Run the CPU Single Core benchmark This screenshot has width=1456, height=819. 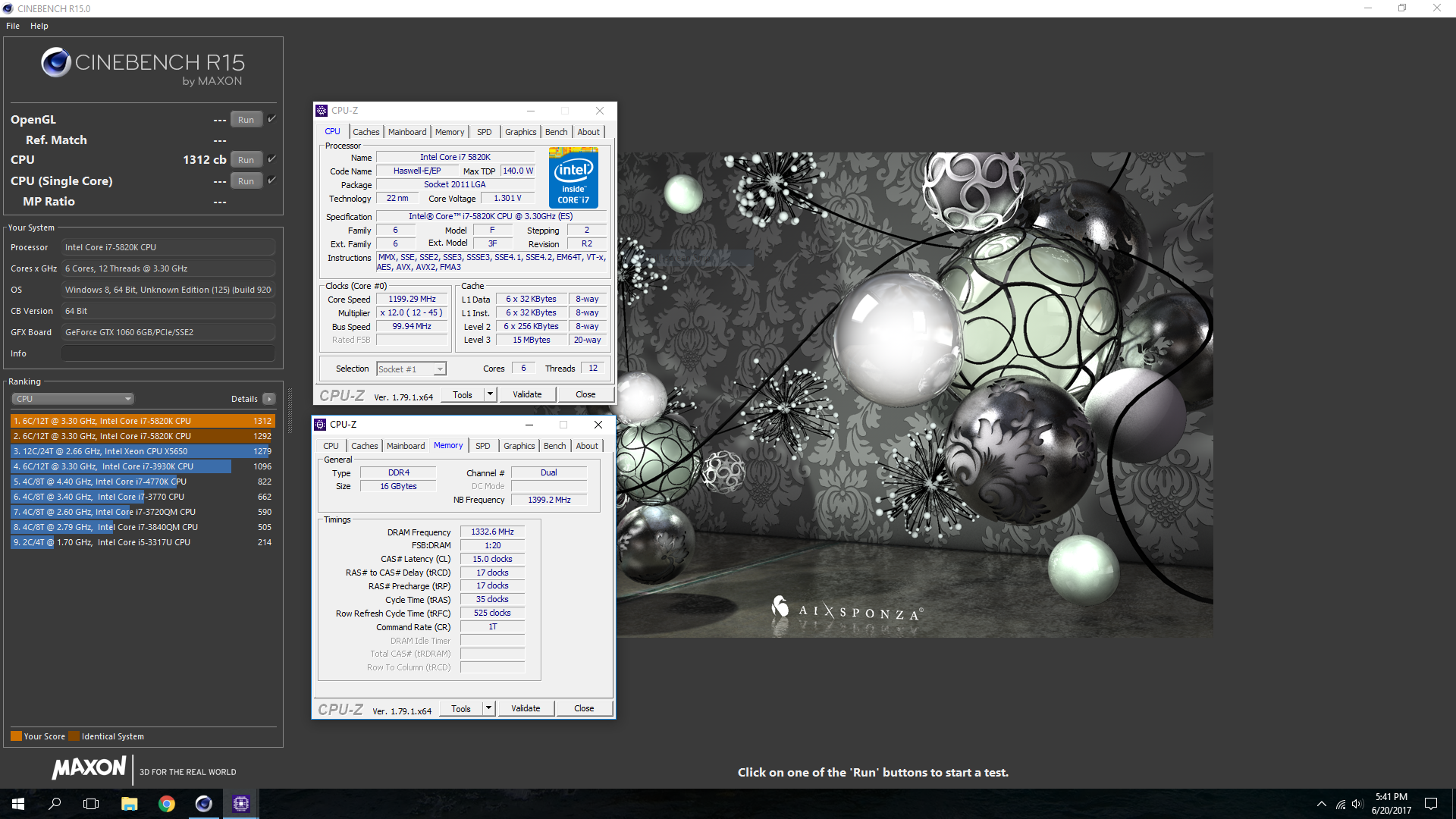246,180
